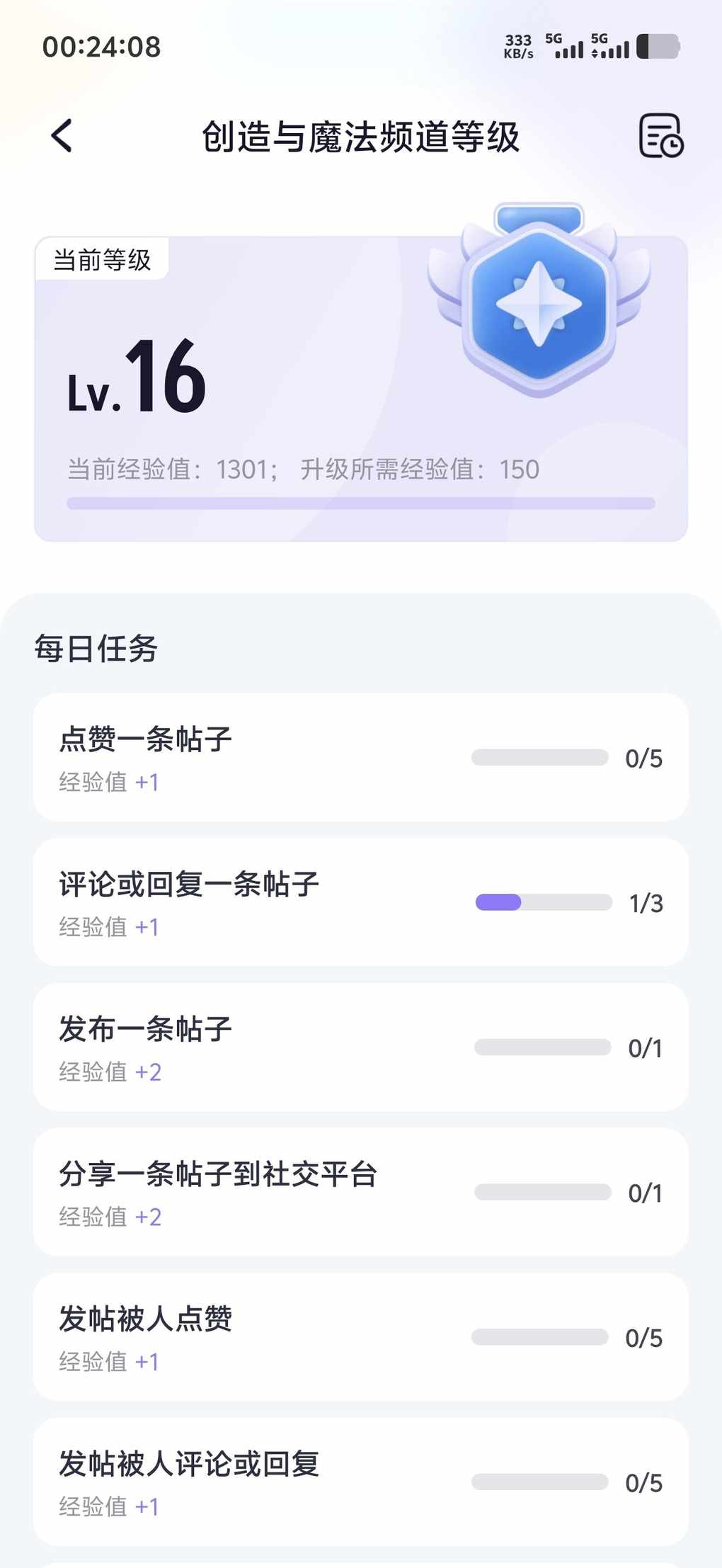Image resolution: width=722 pixels, height=1568 pixels.
Task: Tap the 当前等级 label tag
Action: [x=103, y=260]
